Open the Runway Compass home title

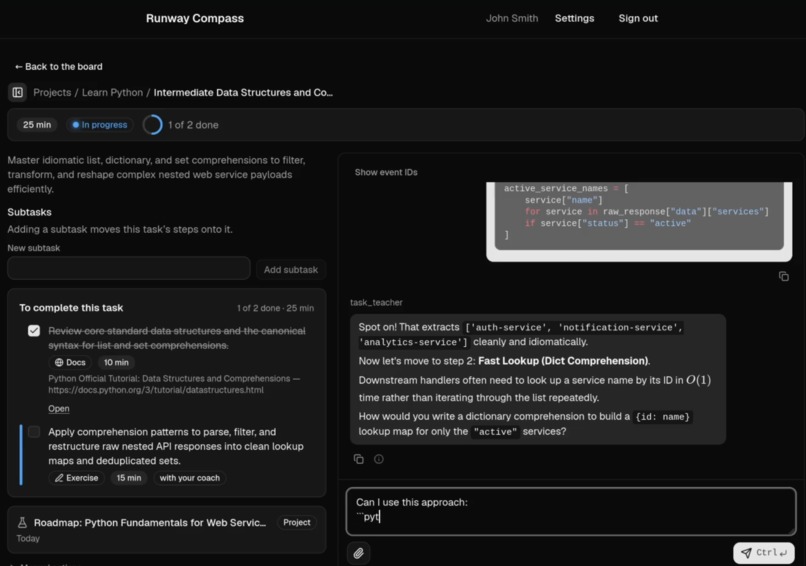[x=195, y=19]
